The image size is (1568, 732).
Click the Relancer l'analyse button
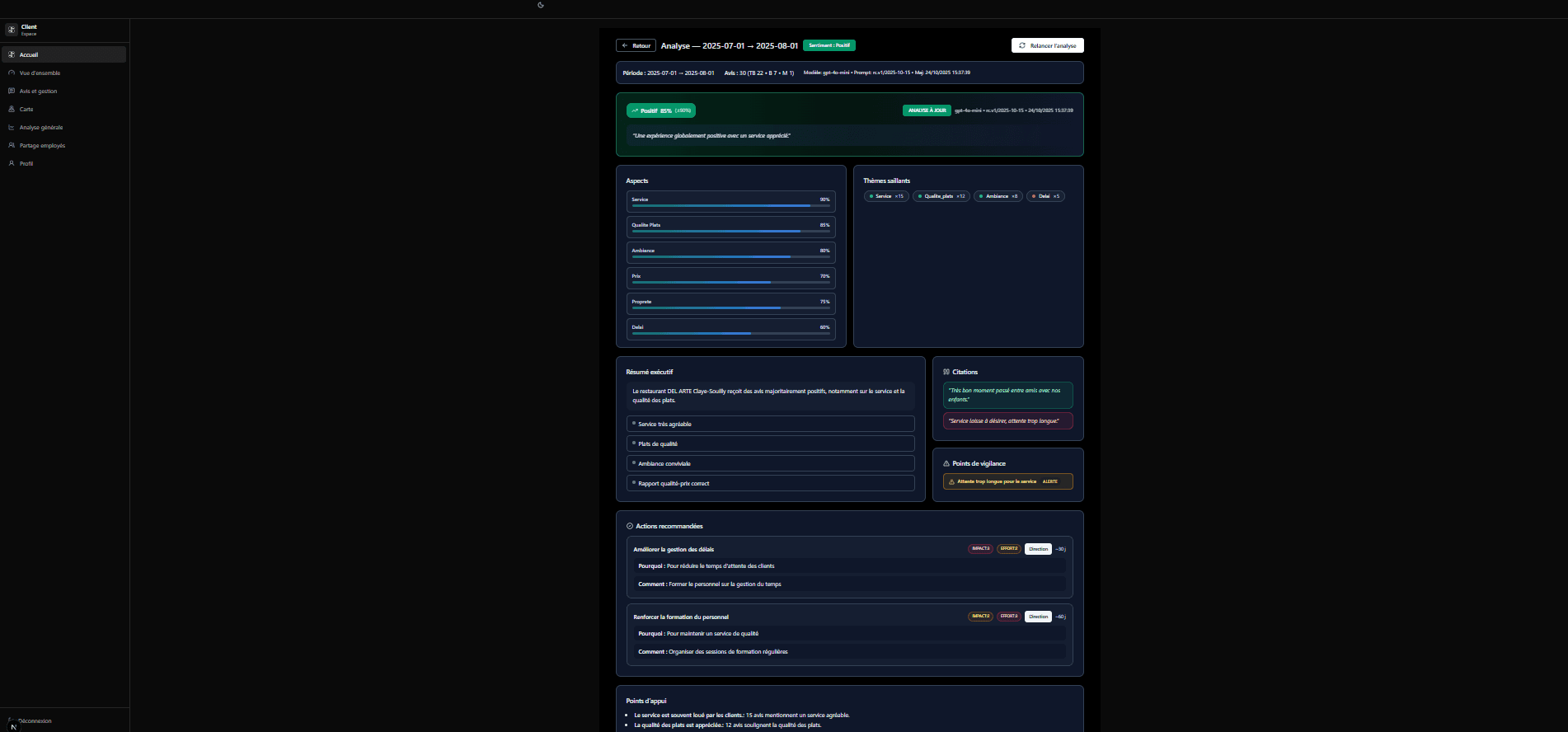[1047, 45]
